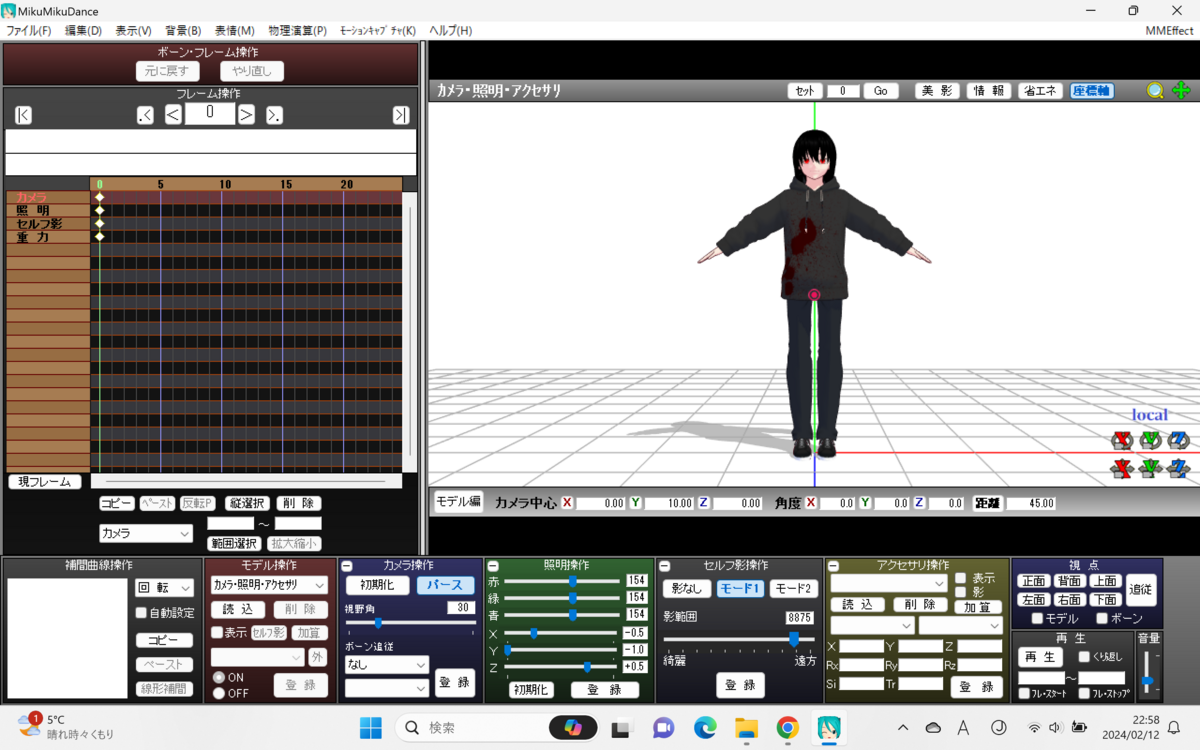Click the 再生 play button
This screenshot has width=1200, height=750.
(x=1041, y=657)
